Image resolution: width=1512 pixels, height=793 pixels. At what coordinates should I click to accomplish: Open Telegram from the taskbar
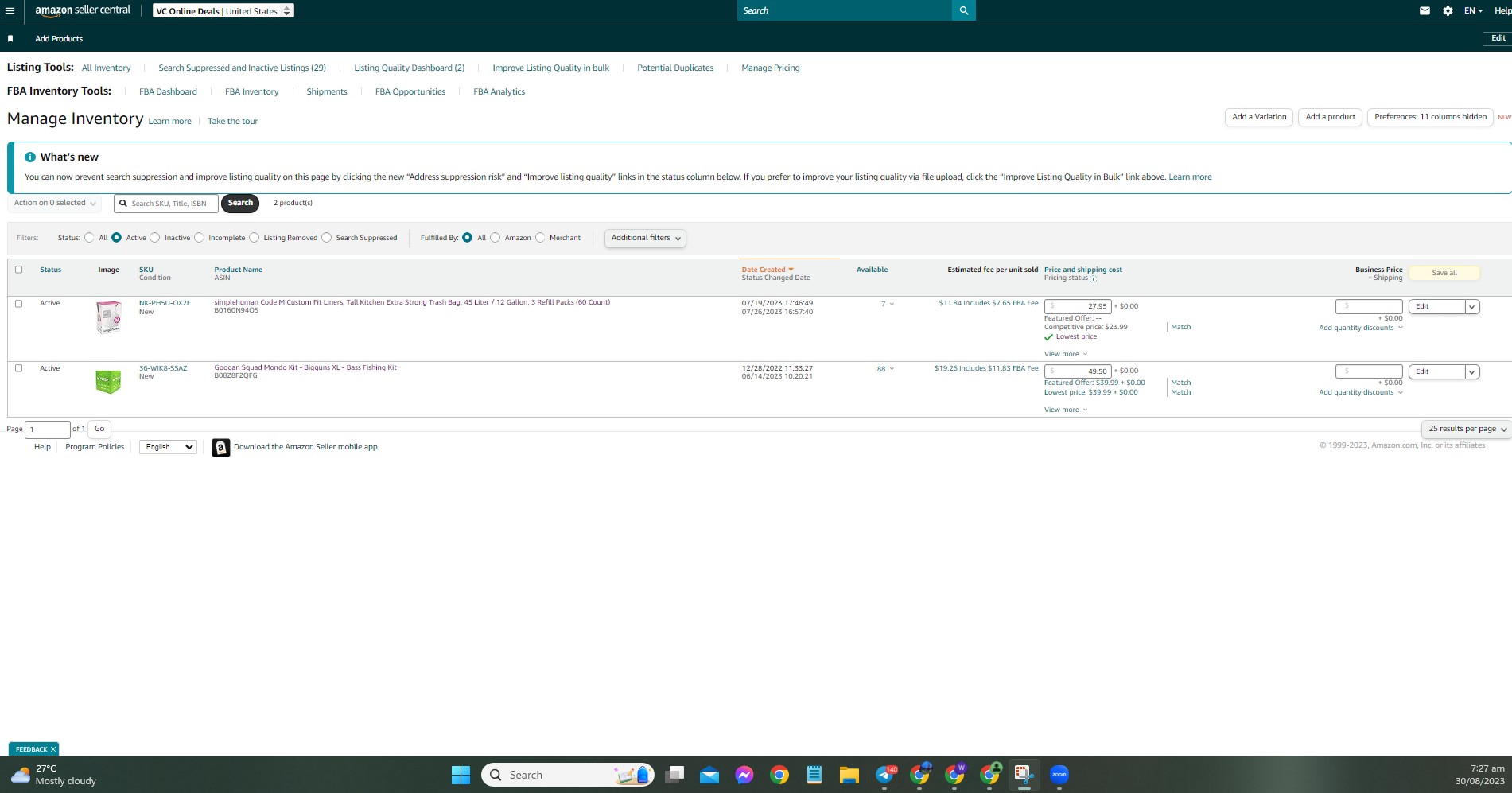click(884, 775)
